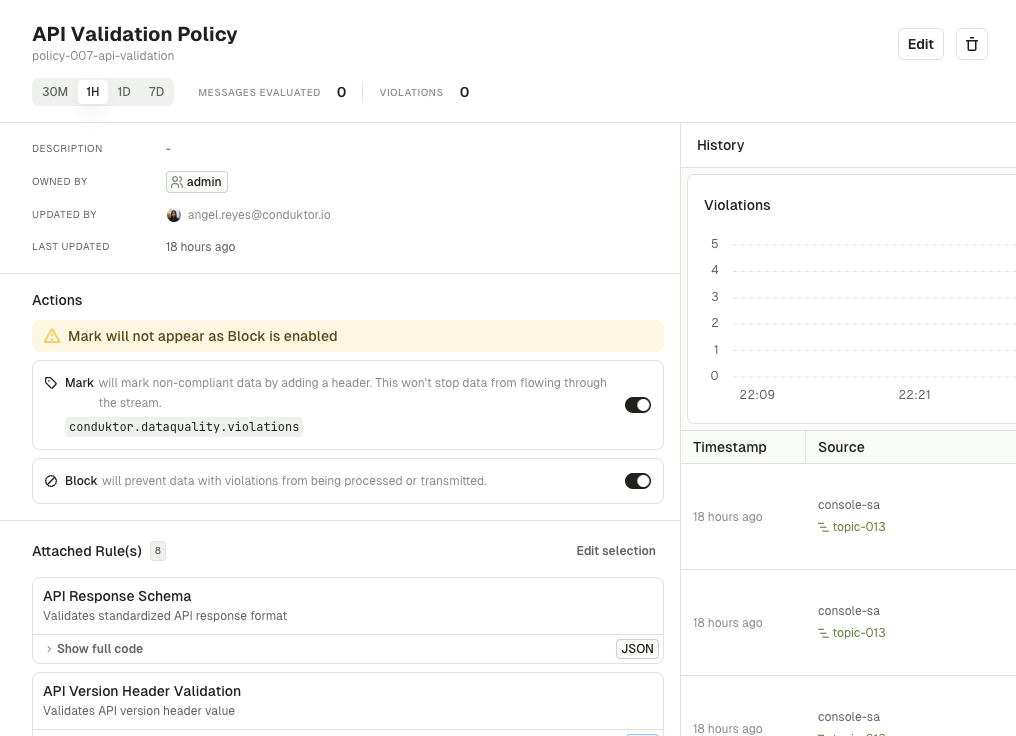Sort by the Timestamp column header

[727, 447]
